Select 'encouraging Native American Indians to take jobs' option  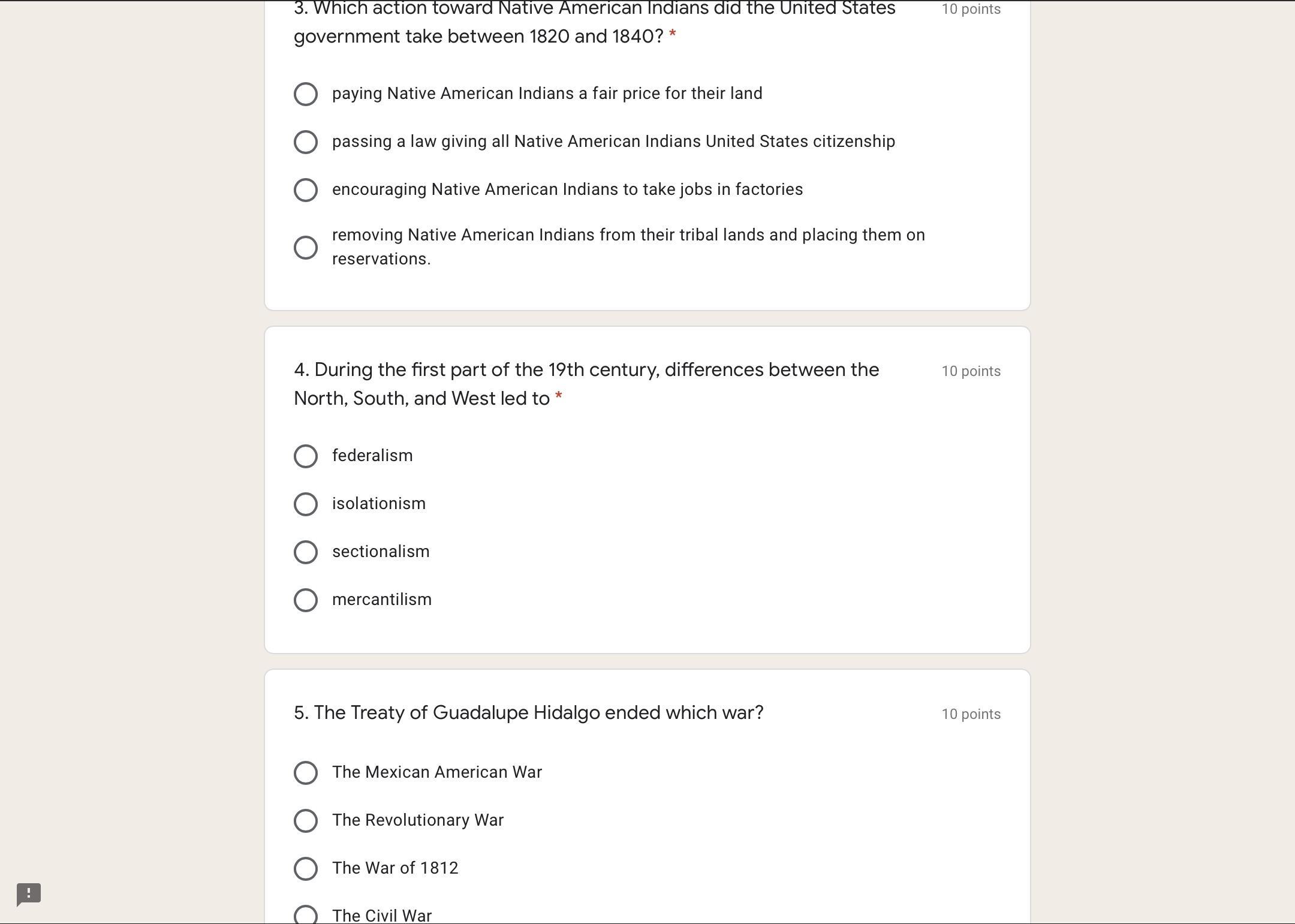tap(306, 190)
